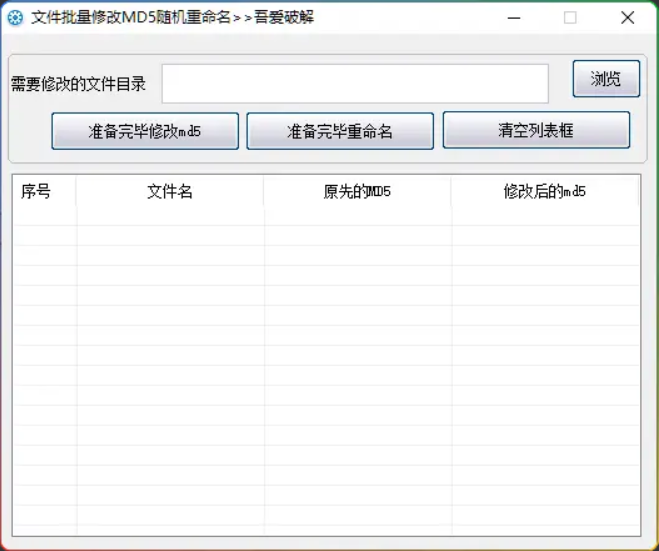Click the 需要修改的文件目录 label
659x551 pixels.
(x=79, y=84)
